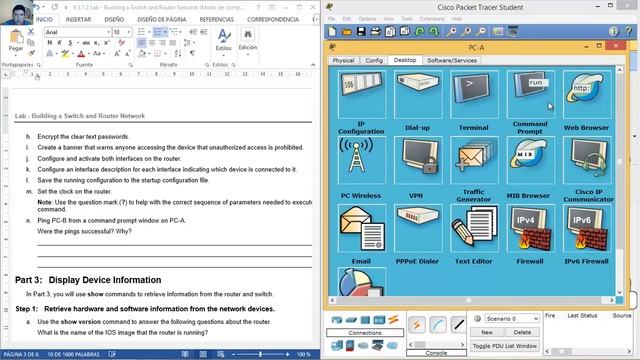Viewport: 640px width, 360px height.
Task: Open the highlight color dropdown arrow
Action: (73, 53)
